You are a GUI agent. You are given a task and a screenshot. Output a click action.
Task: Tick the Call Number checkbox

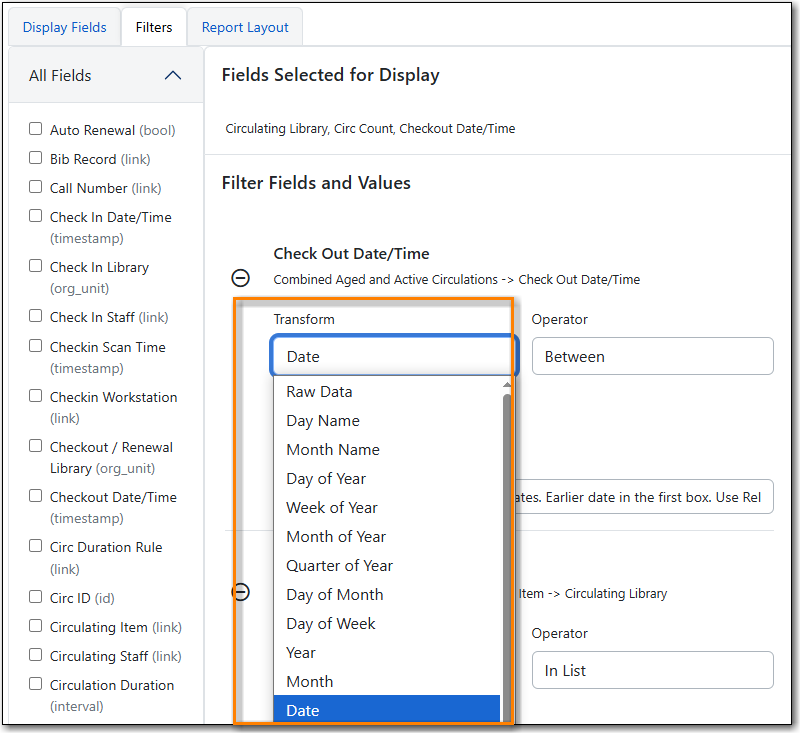pos(36,187)
